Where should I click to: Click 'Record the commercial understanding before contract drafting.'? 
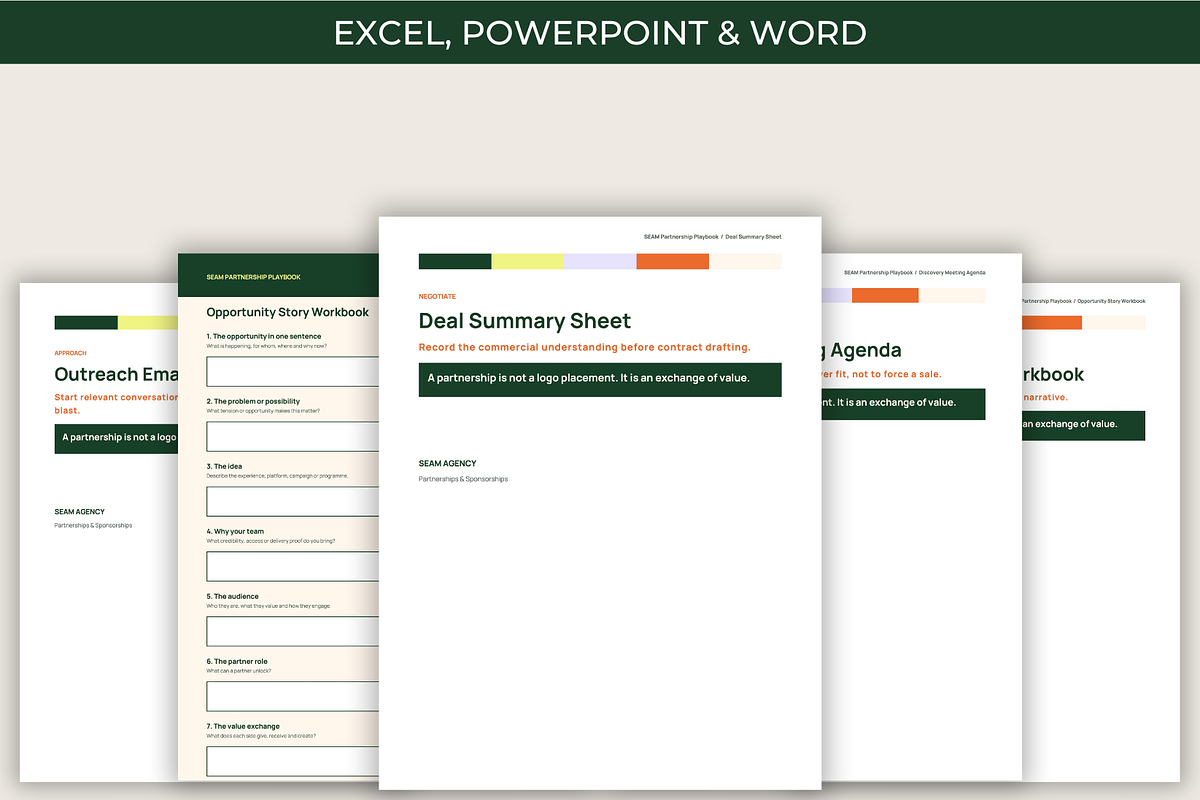click(x=585, y=347)
